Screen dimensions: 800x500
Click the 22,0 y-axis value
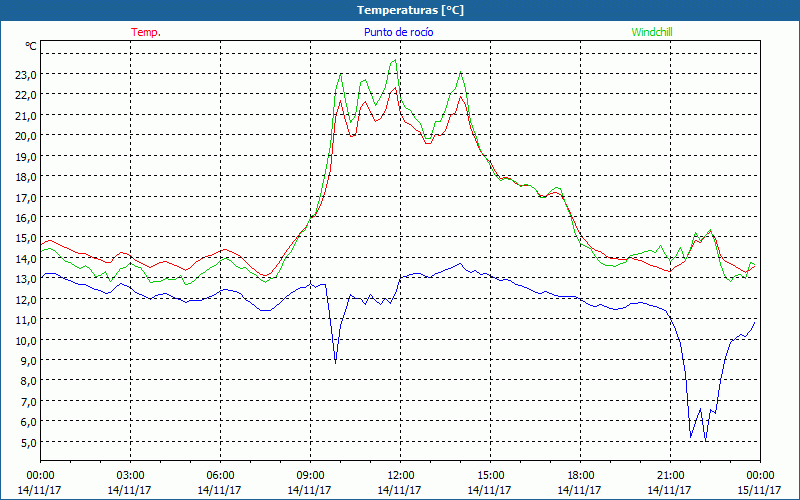[26, 95]
